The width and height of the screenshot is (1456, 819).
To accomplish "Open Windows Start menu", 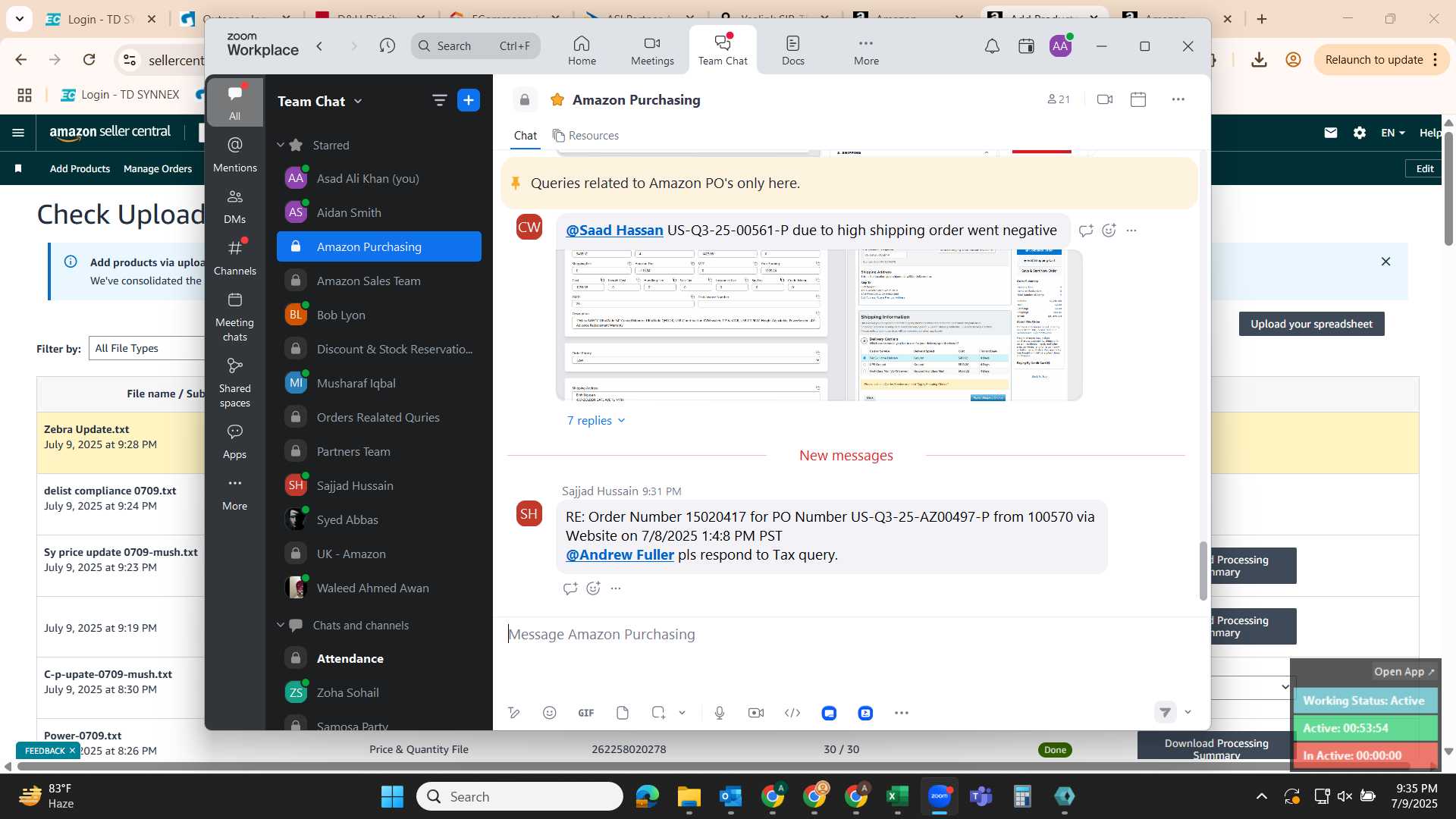I will (392, 796).
